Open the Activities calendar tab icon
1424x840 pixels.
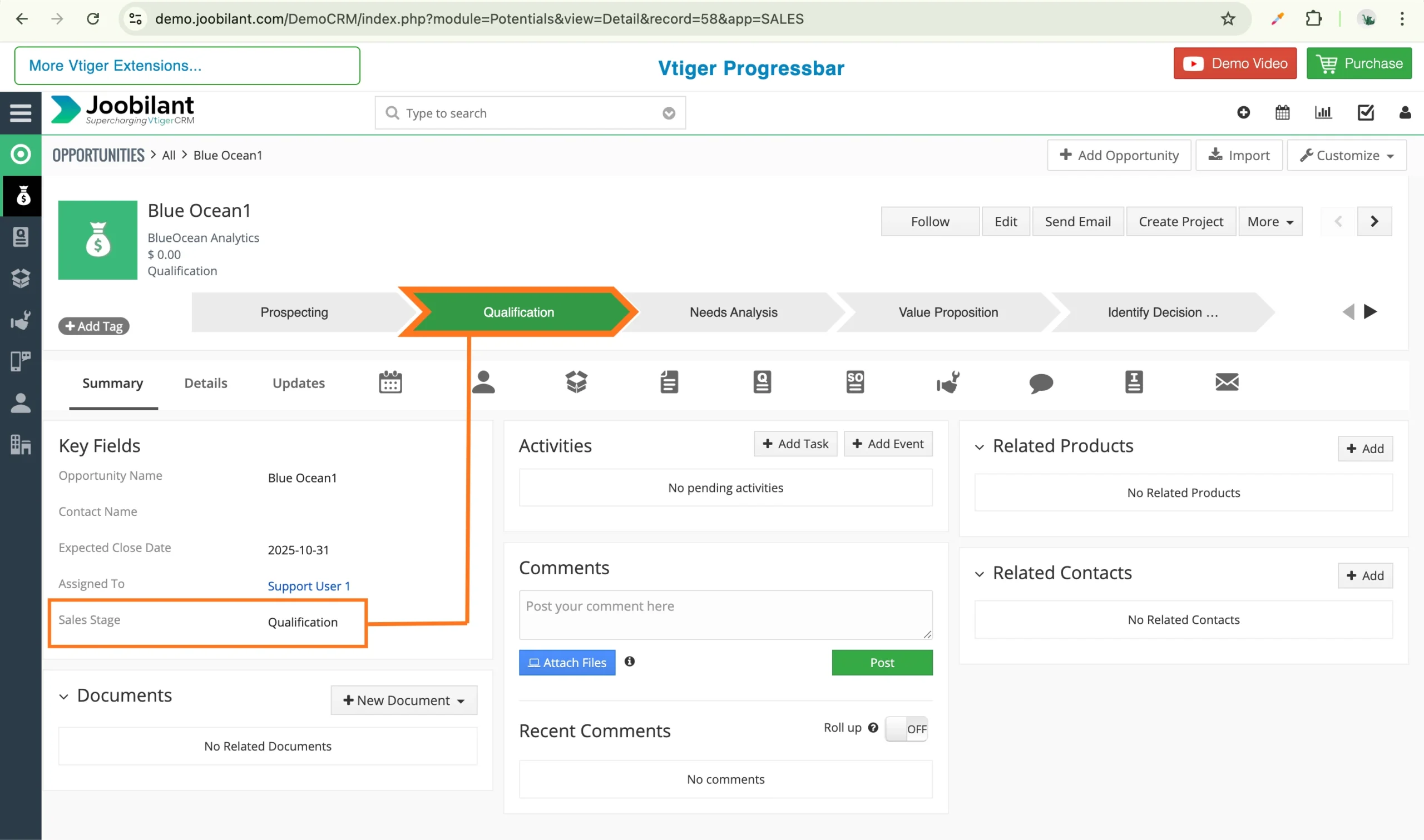point(390,382)
